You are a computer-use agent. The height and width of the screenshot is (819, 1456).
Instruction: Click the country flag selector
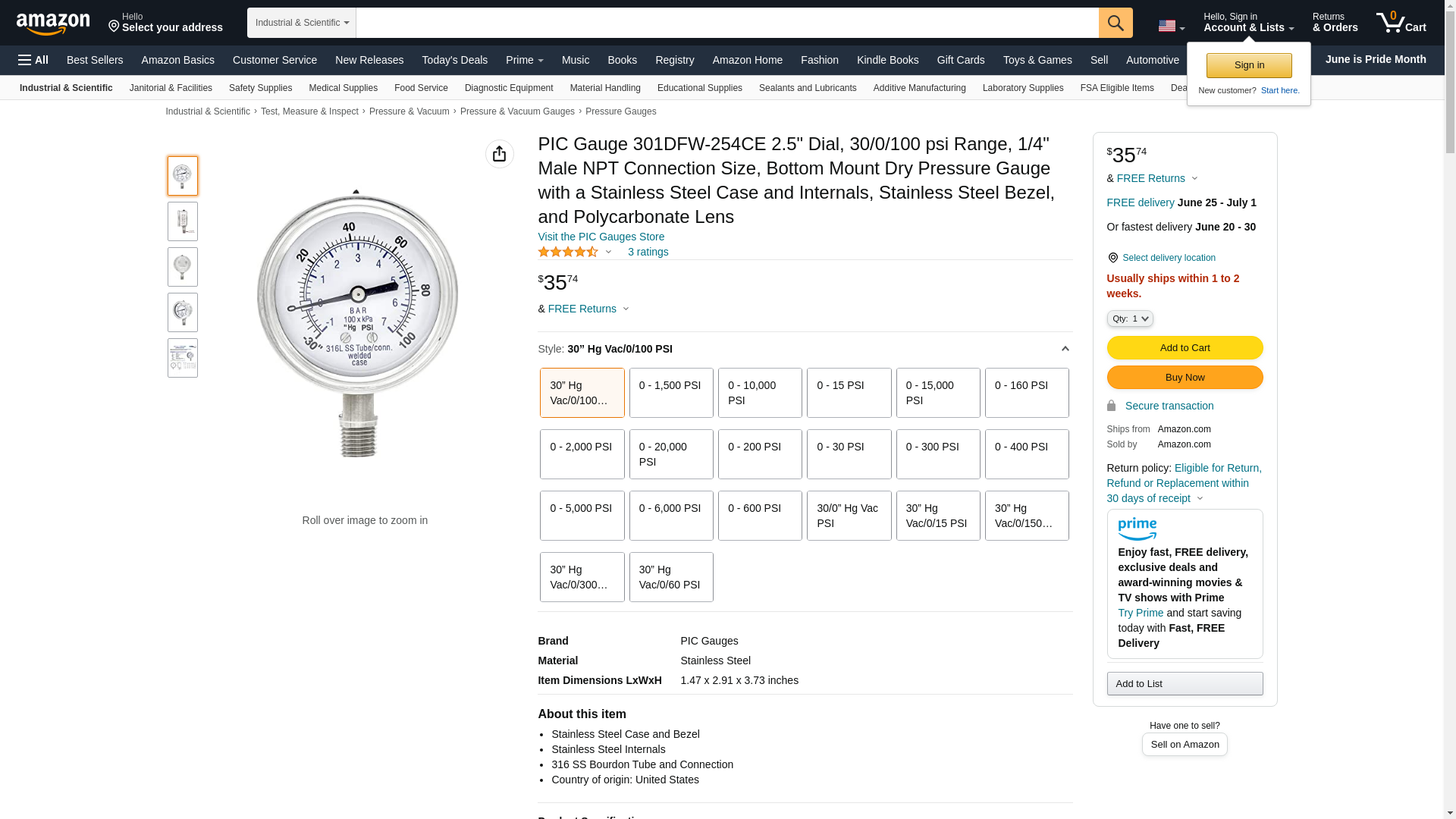click(x=1170, y=26)
